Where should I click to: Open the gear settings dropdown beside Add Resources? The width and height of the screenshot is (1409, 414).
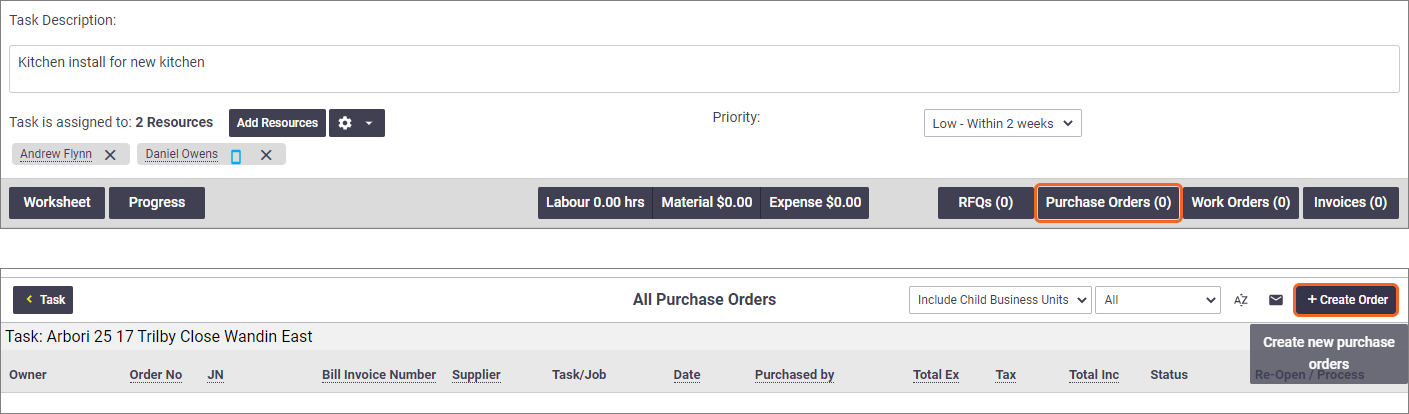(x=357, y=123)
